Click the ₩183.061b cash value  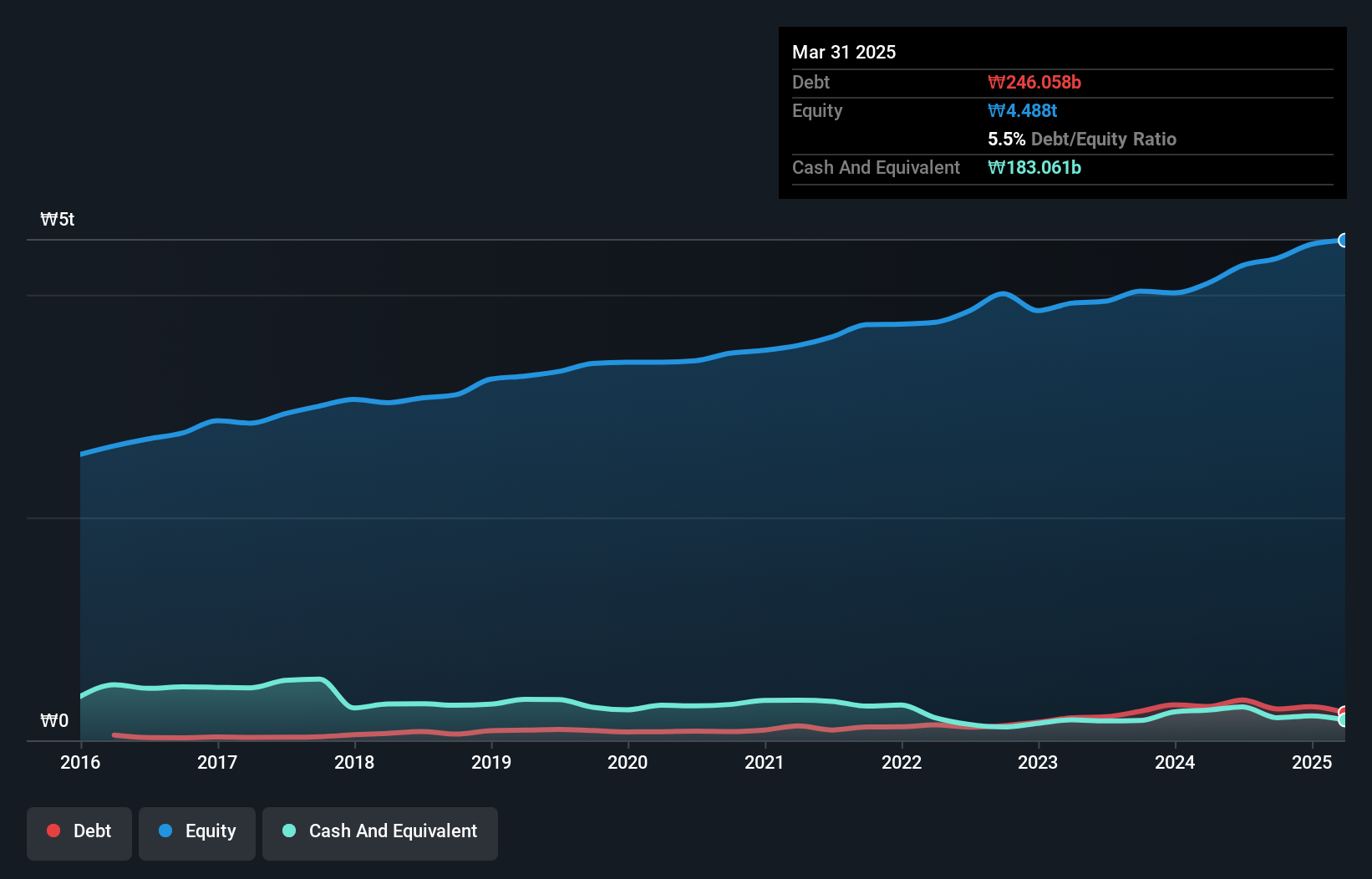pos(1034,167)
